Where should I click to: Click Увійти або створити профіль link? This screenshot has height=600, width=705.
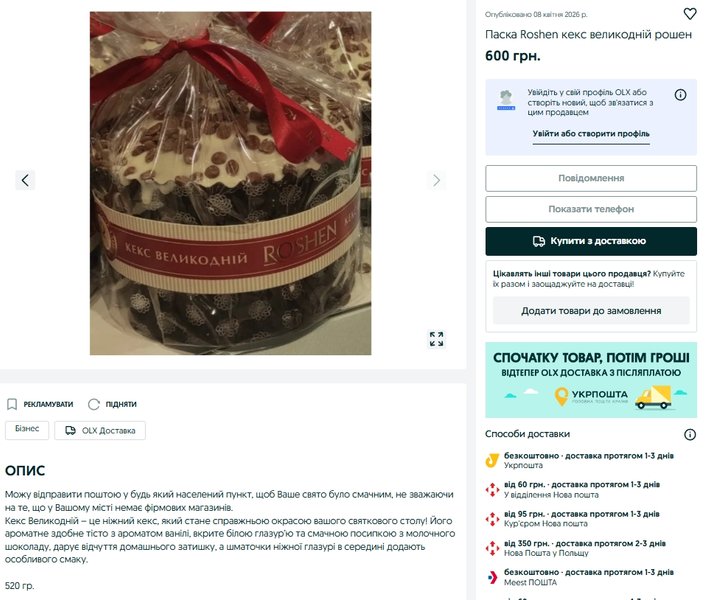pyautogui.click(x=591, y=134)
